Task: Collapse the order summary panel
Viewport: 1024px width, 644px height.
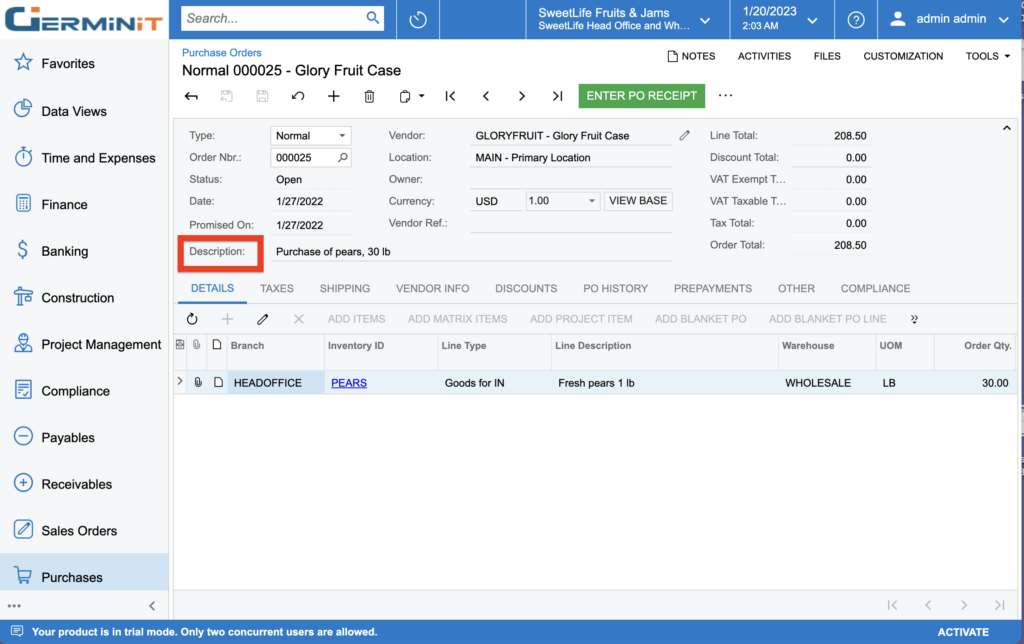Action: click(1006, 128)
